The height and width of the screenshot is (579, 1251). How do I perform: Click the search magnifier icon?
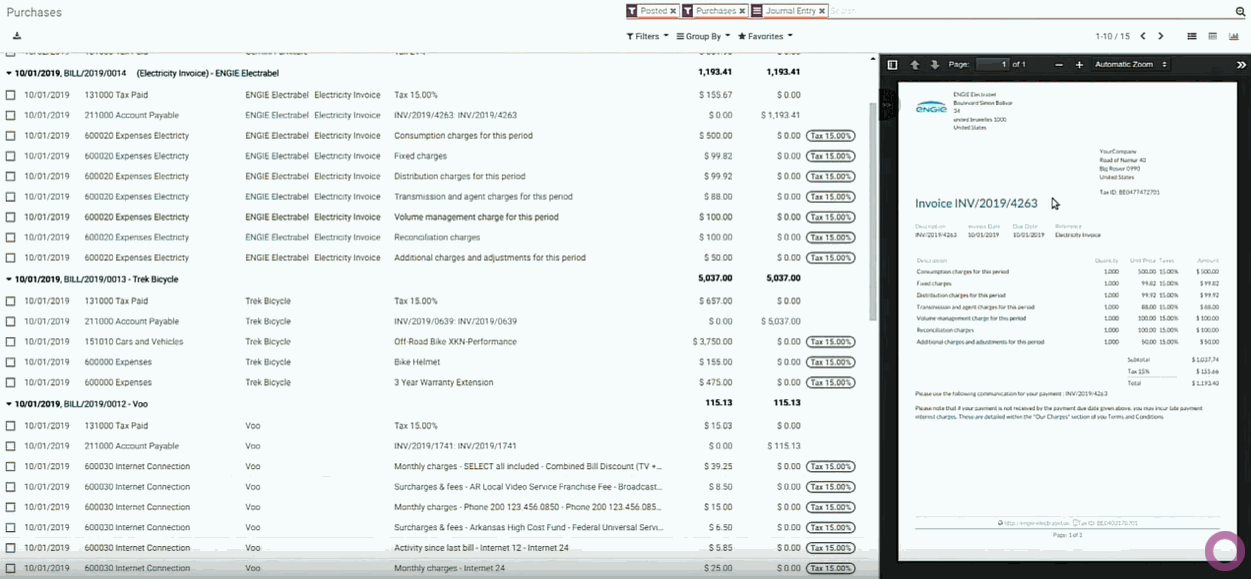click(1240, 11)
